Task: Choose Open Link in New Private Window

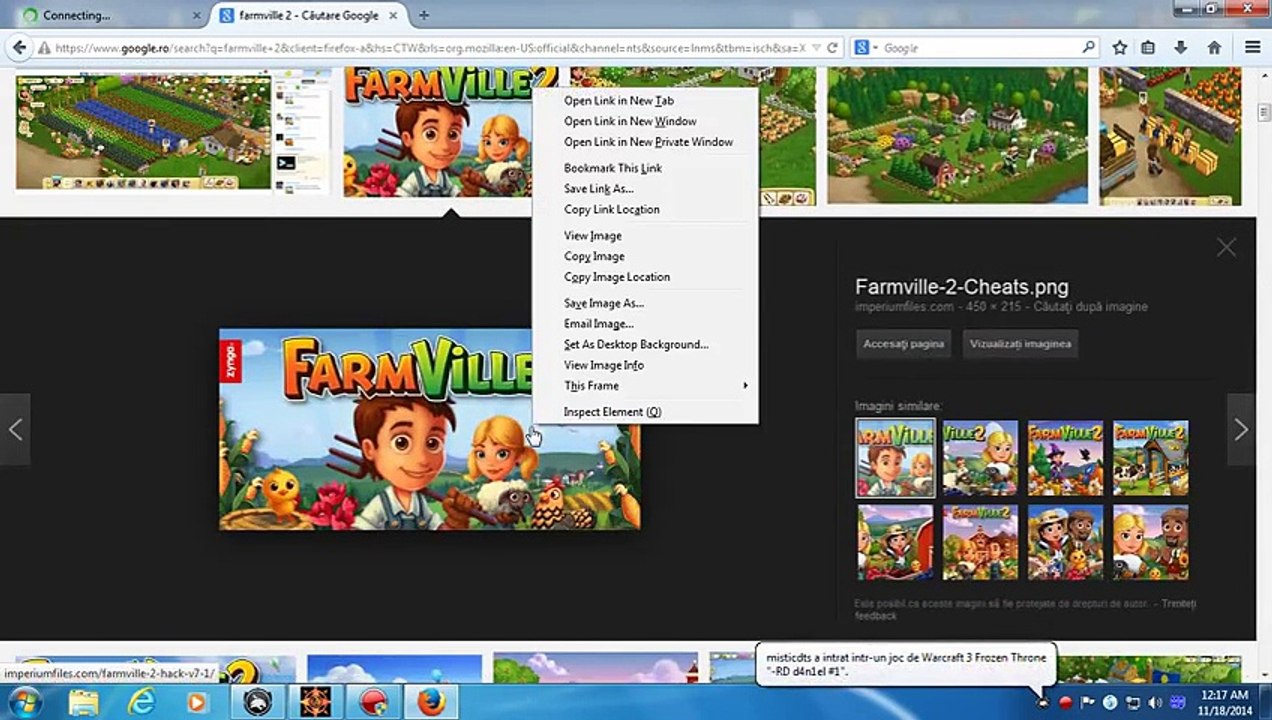Action: point(646,142)
